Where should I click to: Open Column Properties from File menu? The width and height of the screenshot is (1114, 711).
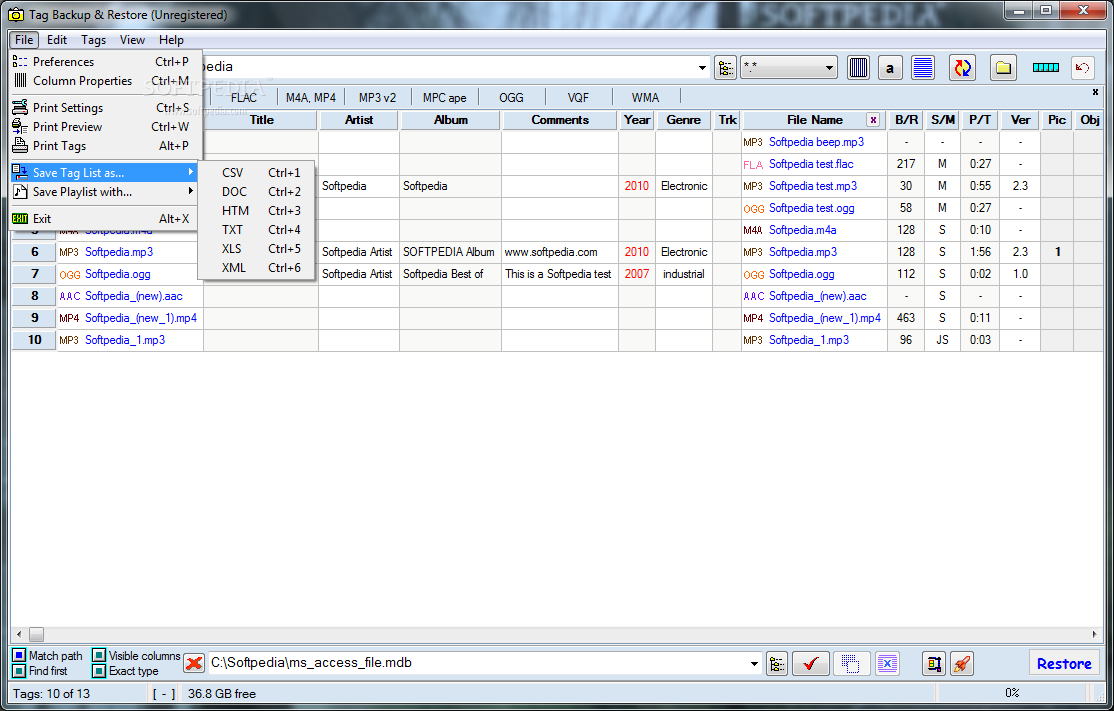tap(105, 81)
